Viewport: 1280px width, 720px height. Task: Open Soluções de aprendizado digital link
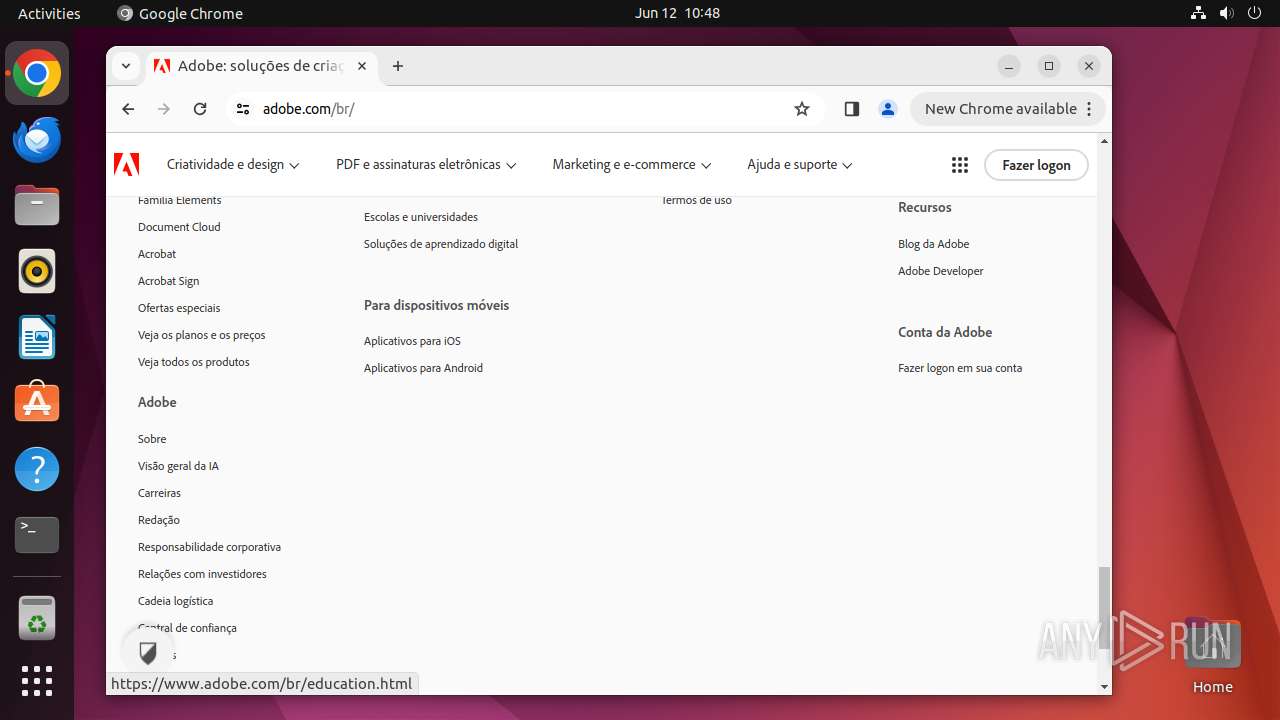tap(441, 244)
